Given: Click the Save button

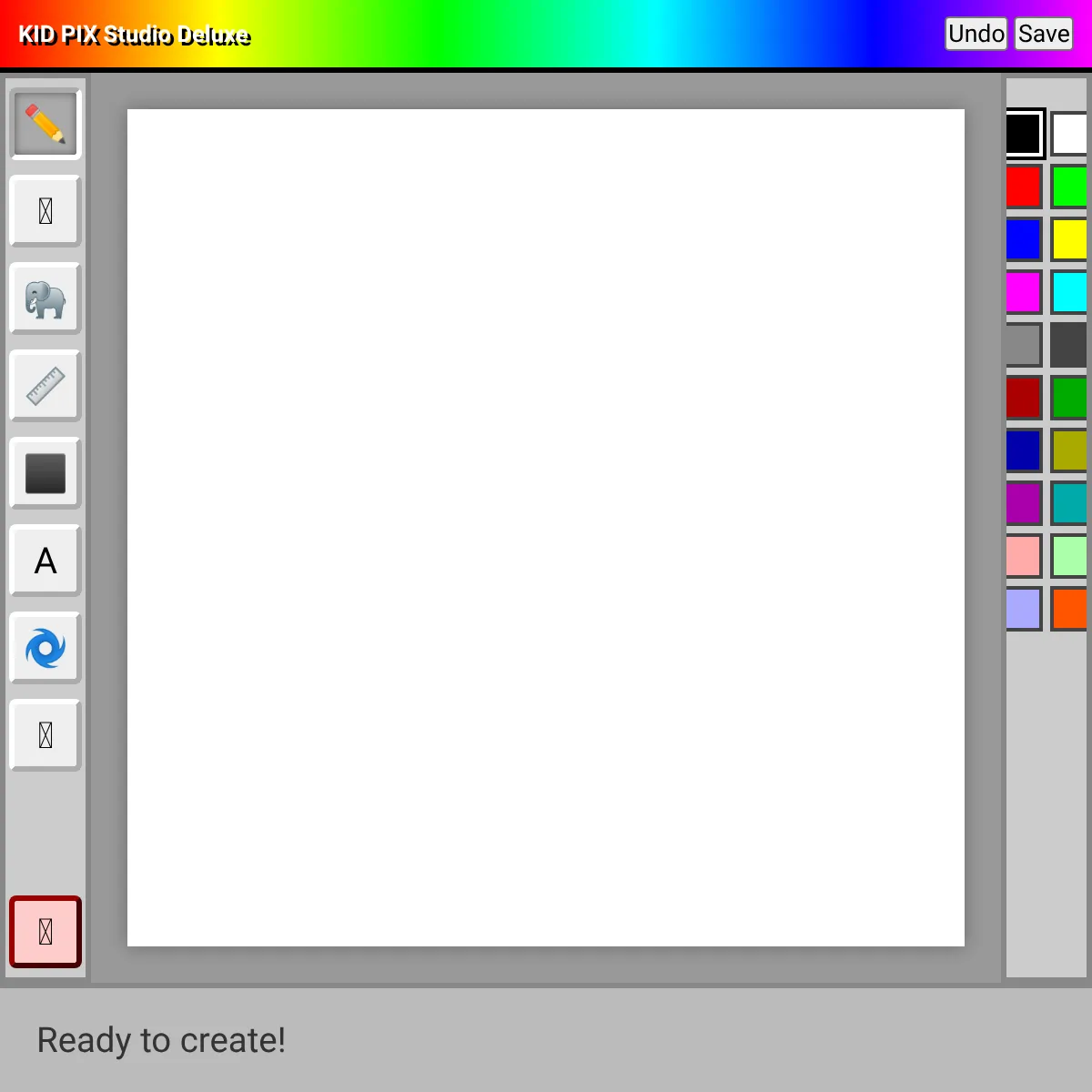Looking at the screenshot, I should point(1044,34).
